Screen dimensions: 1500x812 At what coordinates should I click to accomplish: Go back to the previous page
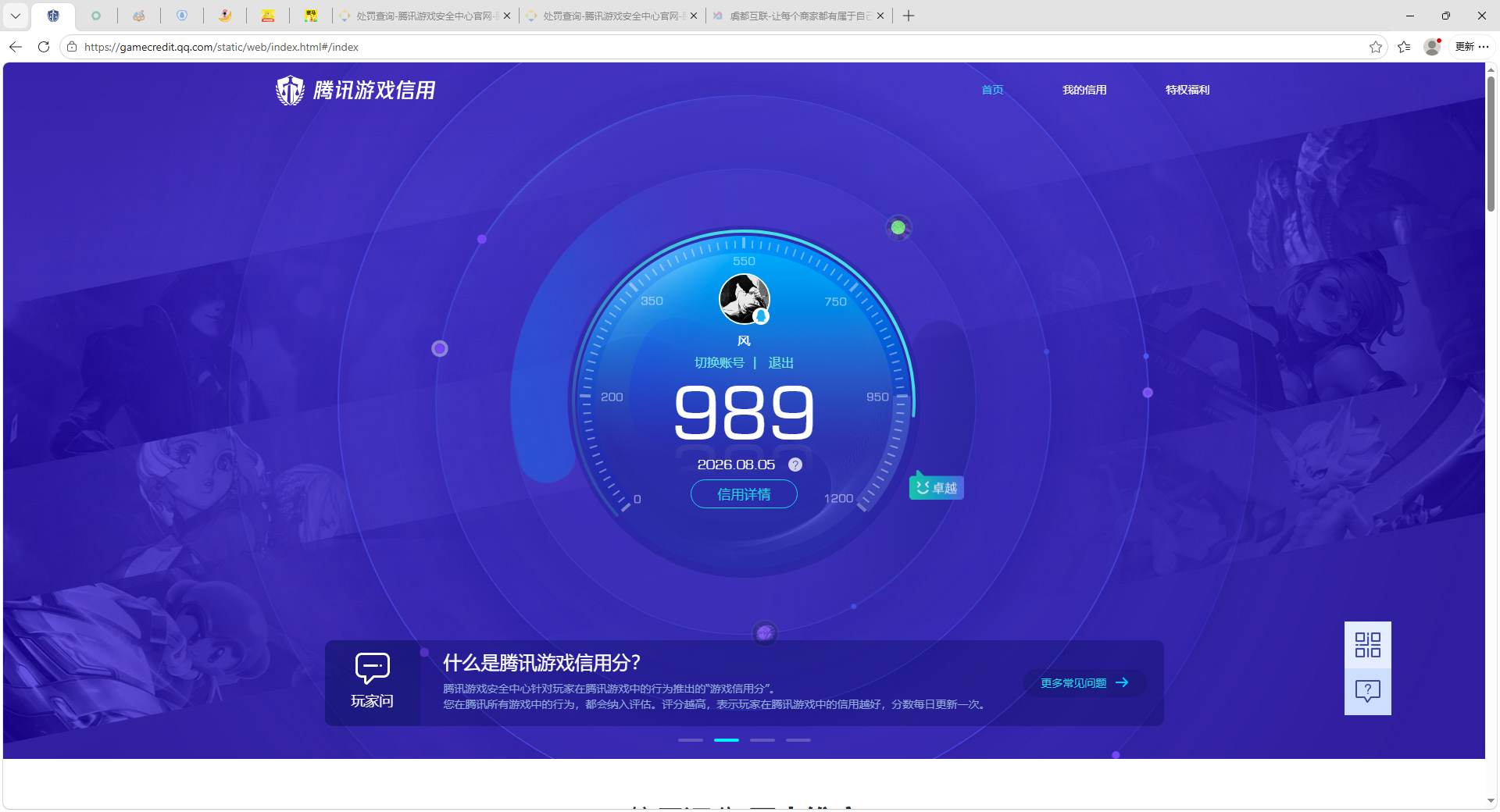coord(16,47)
